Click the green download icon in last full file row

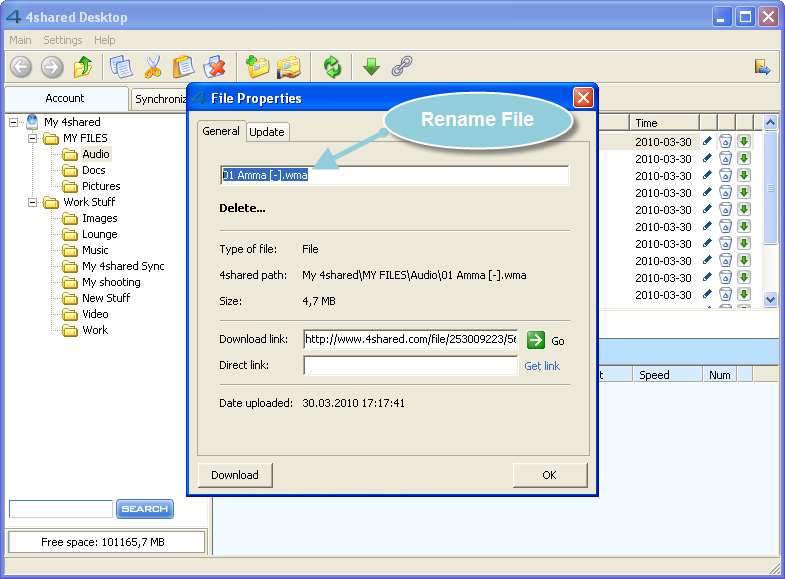(744, 295)
